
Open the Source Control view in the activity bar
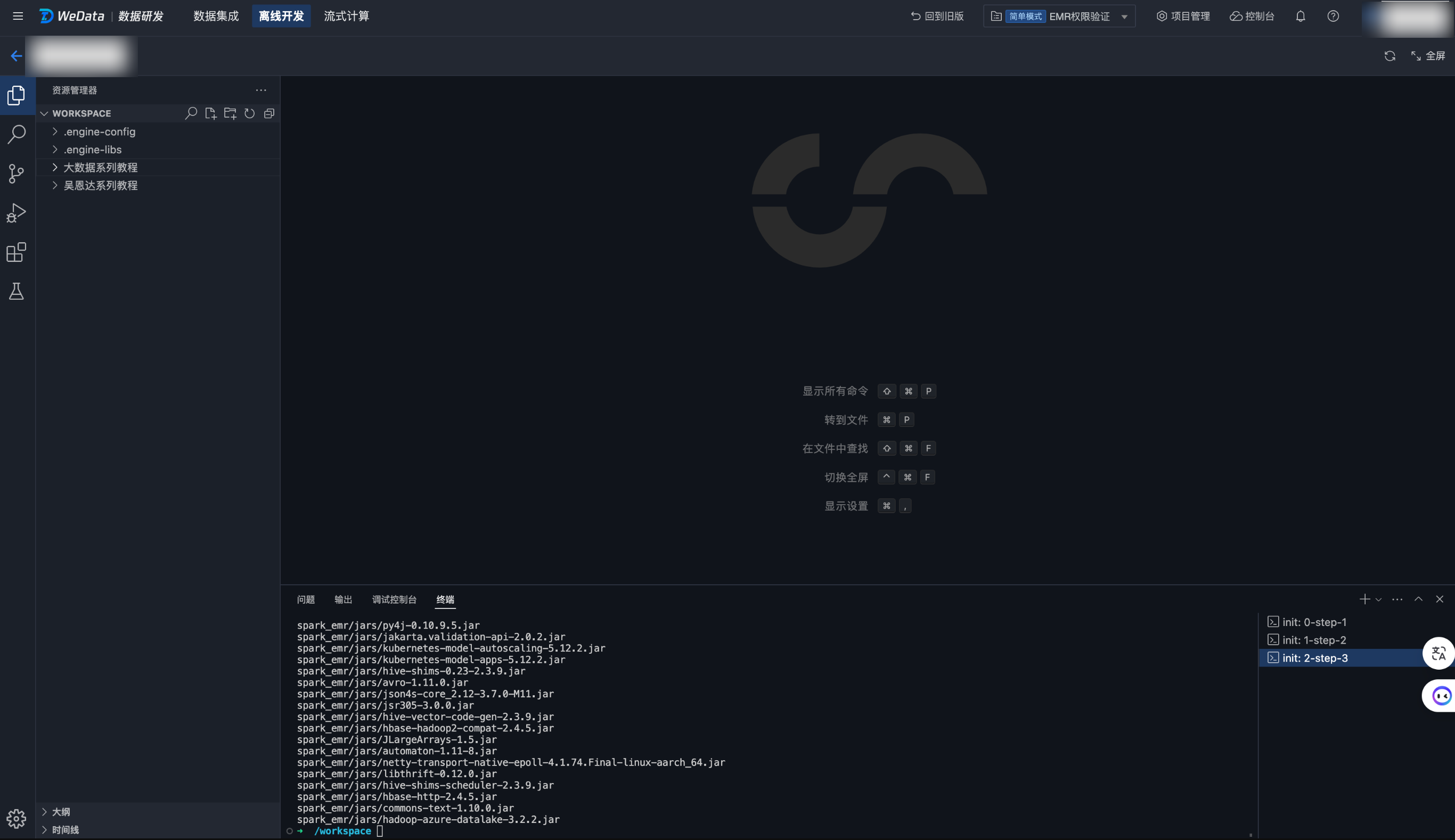click(x=16, y=173)
